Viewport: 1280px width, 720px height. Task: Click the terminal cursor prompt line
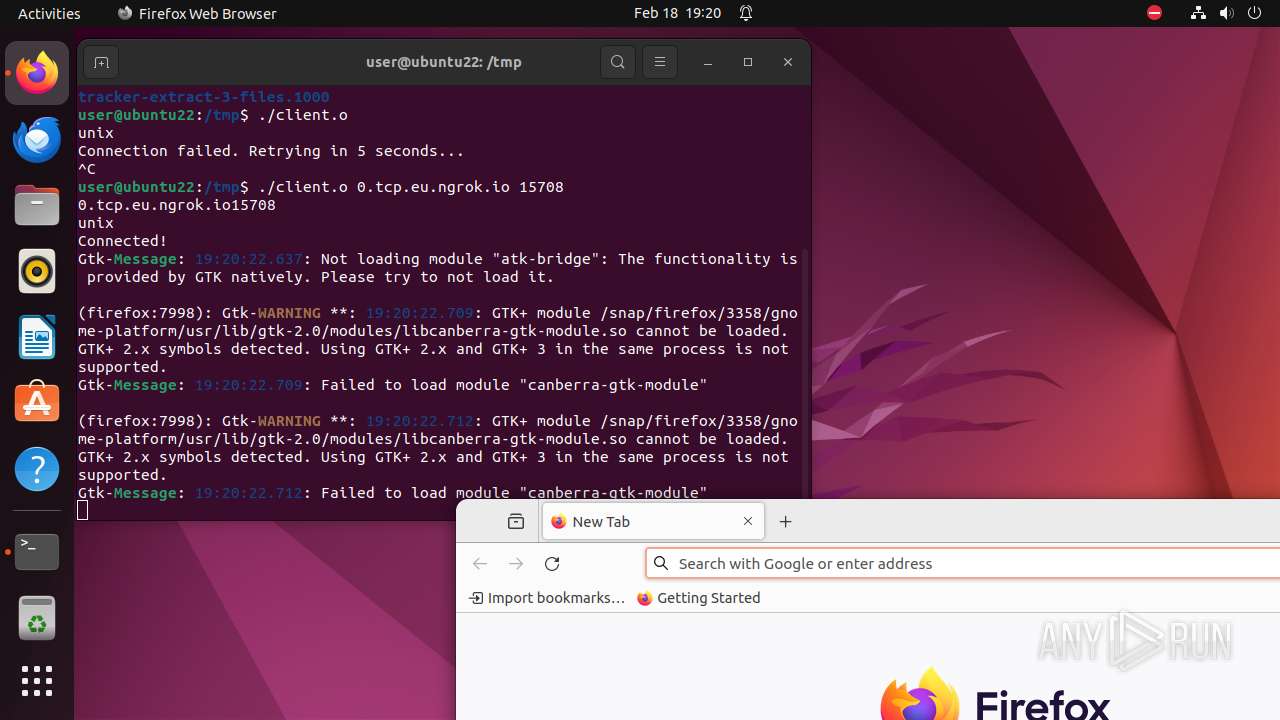click(83, 511)
